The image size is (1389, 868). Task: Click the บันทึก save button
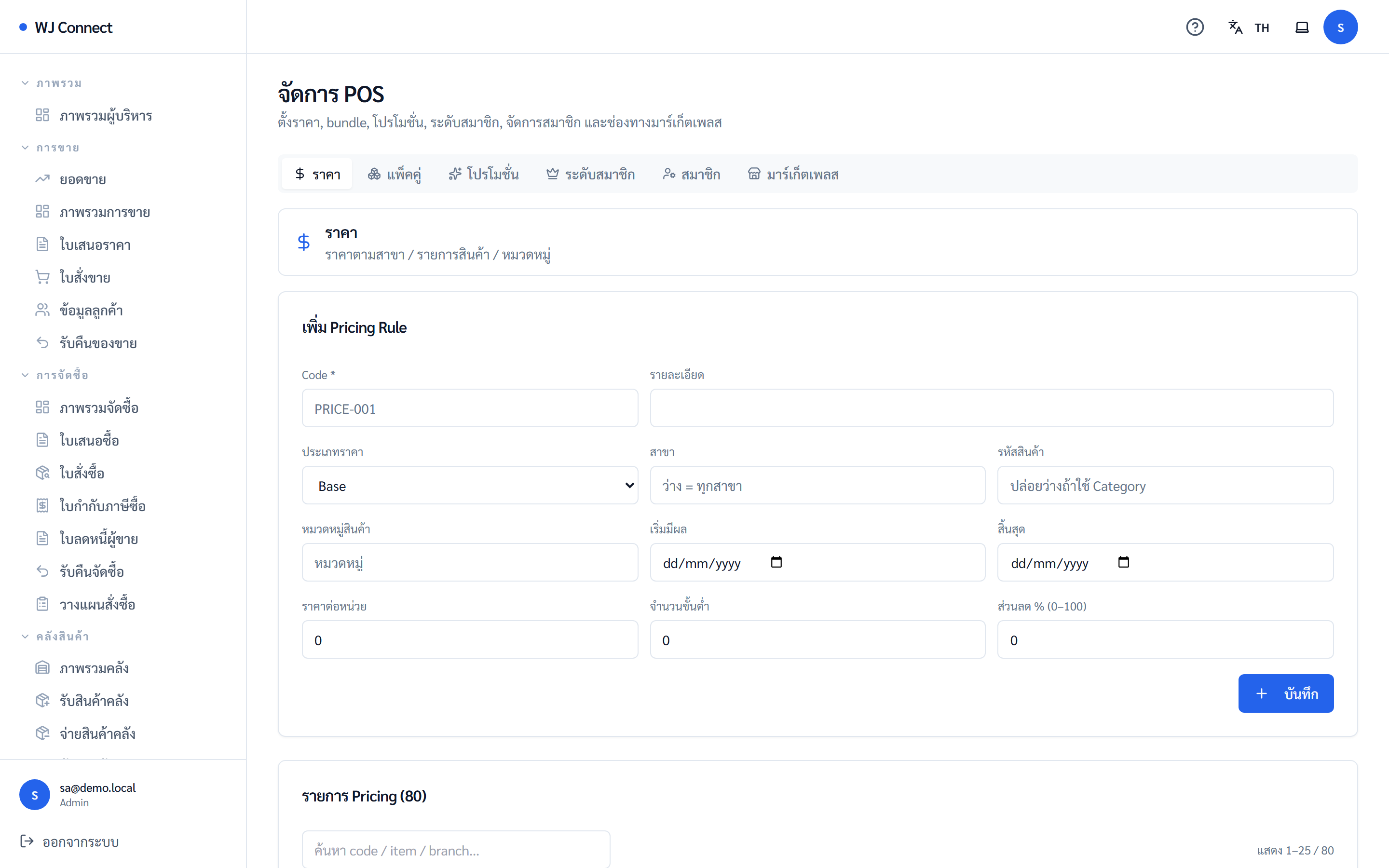[1286, 693]
